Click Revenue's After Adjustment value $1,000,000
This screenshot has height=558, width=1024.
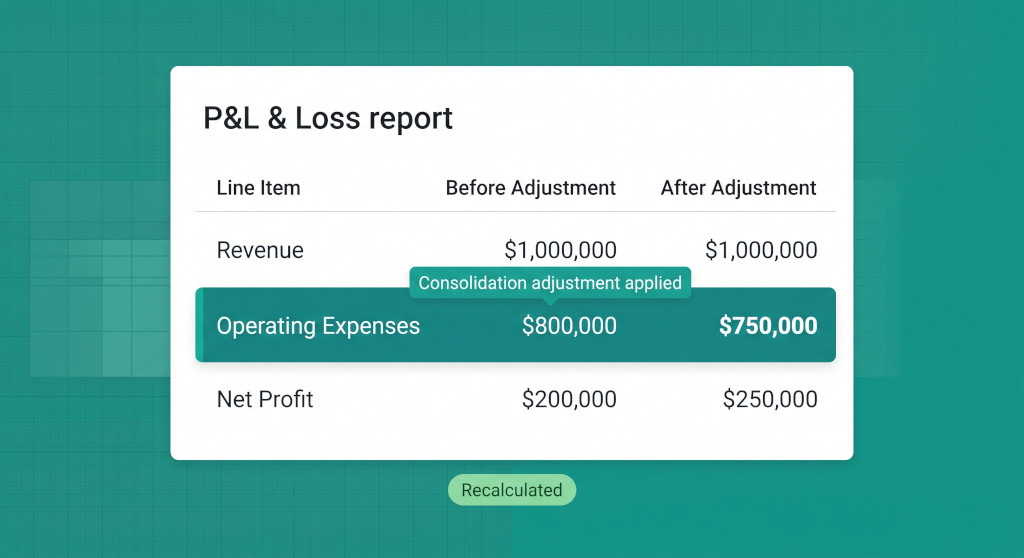pyautogui.click(x=761, y=250)
